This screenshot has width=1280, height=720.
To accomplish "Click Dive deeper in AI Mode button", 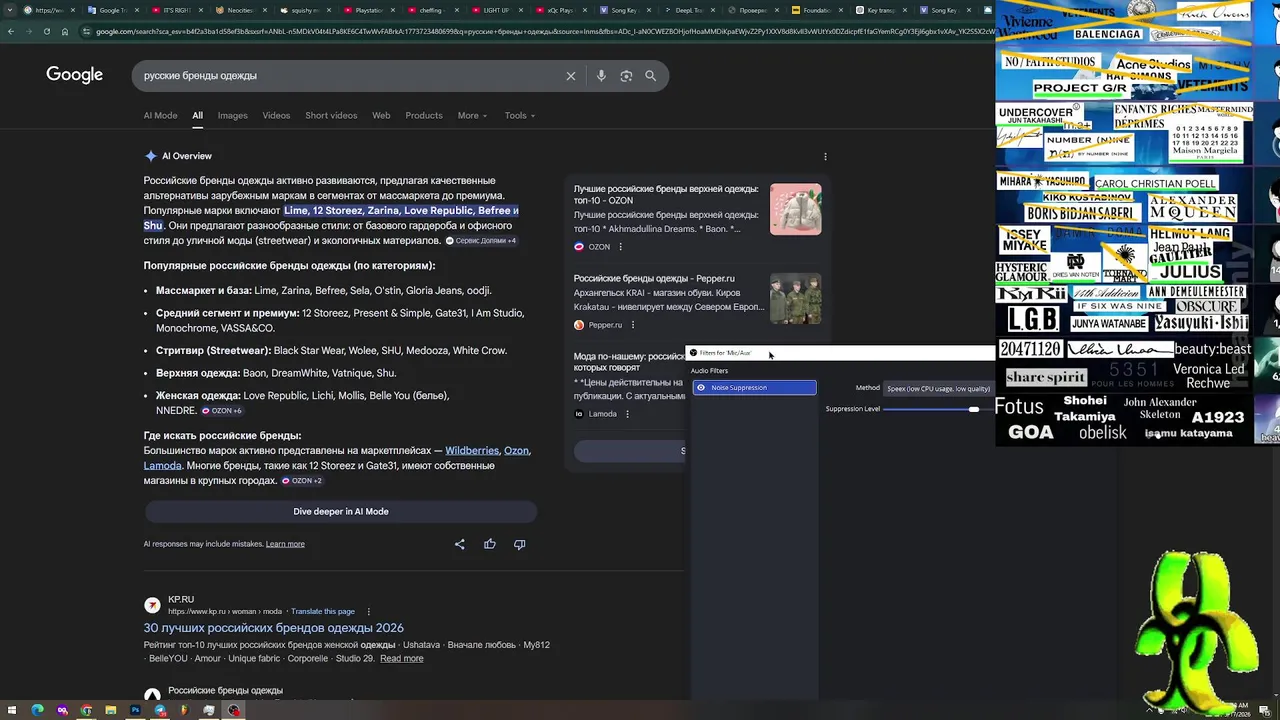I will pyautogui.click(x=341, y=511).
